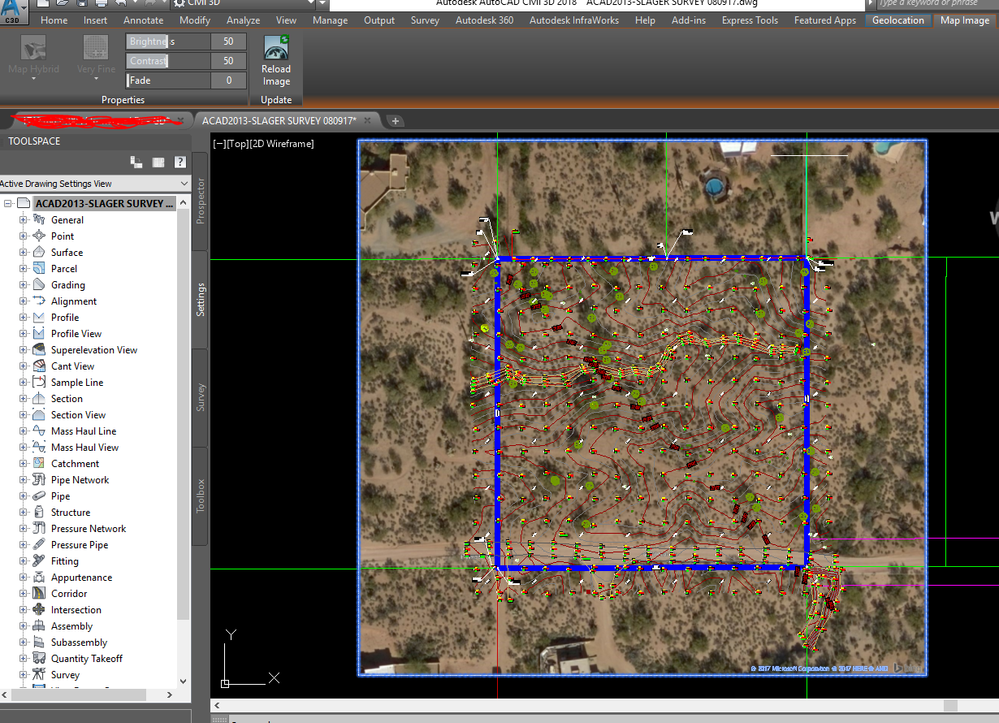Click the UCS icon origin box in viewport
999x723 pixels.
225,684
